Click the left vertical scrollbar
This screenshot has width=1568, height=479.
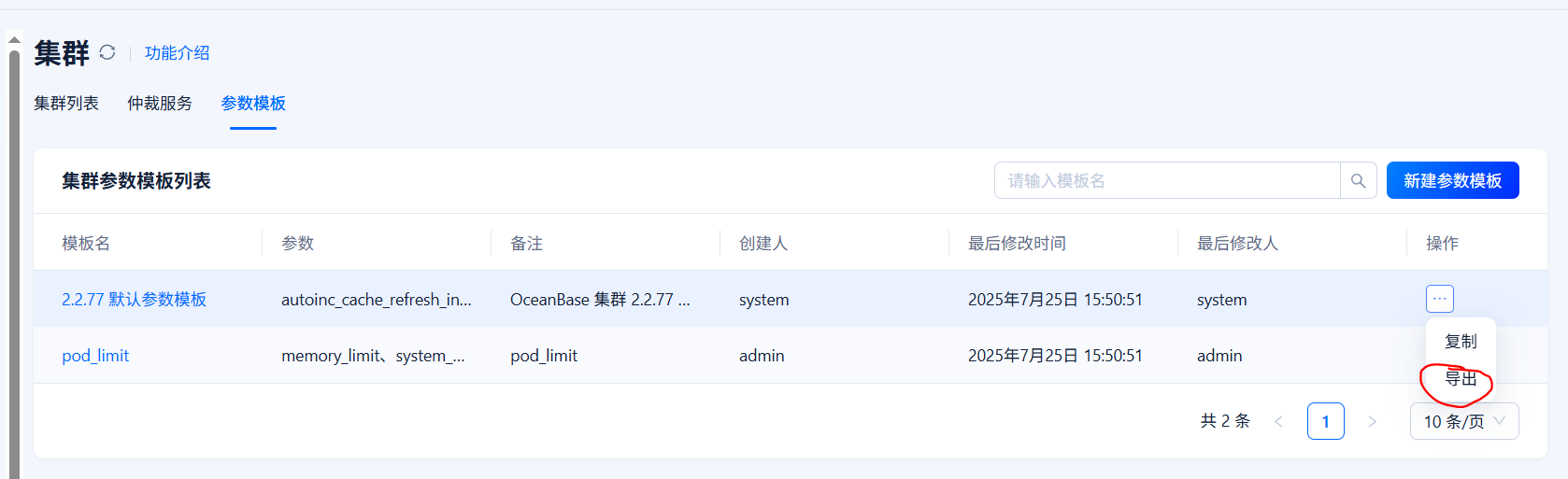click(x=14, y=261)
